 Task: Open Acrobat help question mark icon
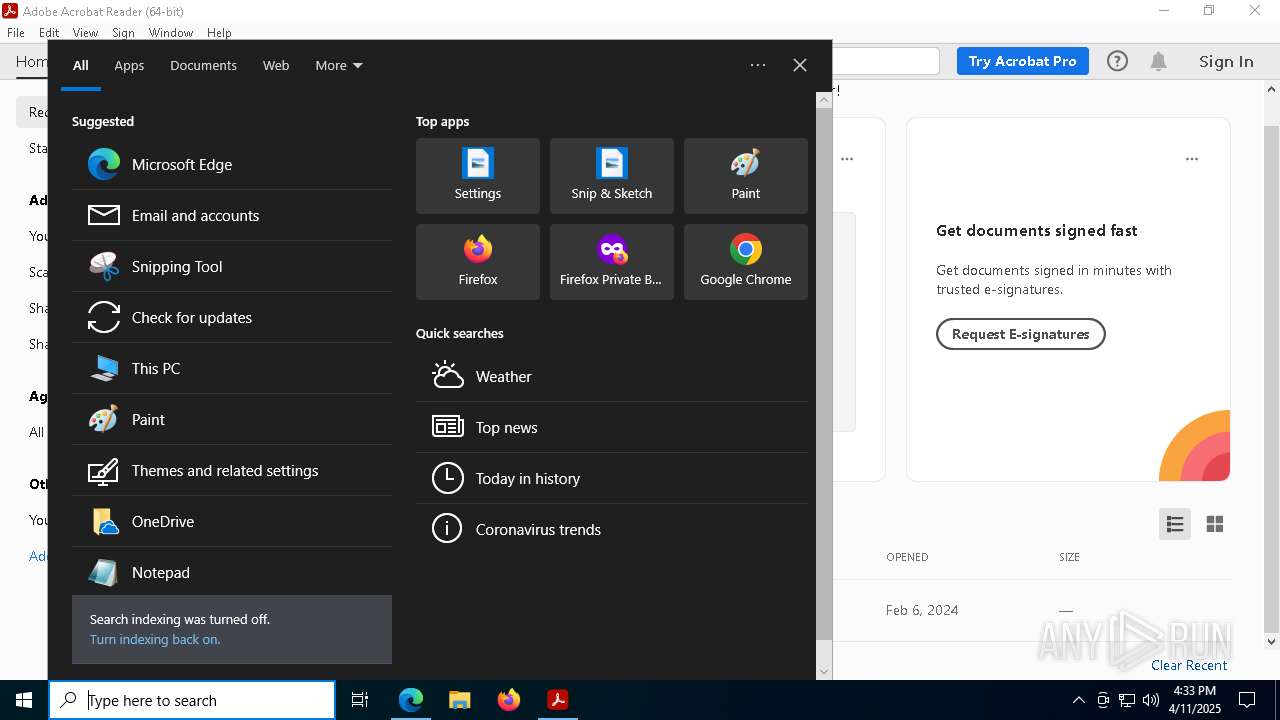1117,61
